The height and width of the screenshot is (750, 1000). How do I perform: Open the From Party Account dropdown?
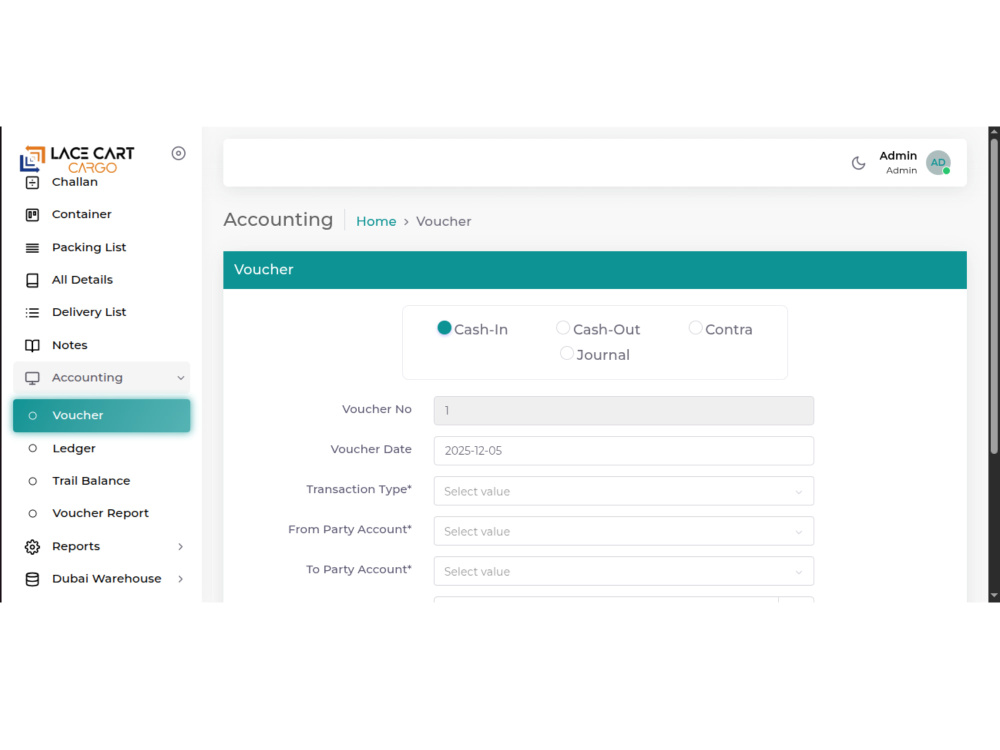click(624, 531)
